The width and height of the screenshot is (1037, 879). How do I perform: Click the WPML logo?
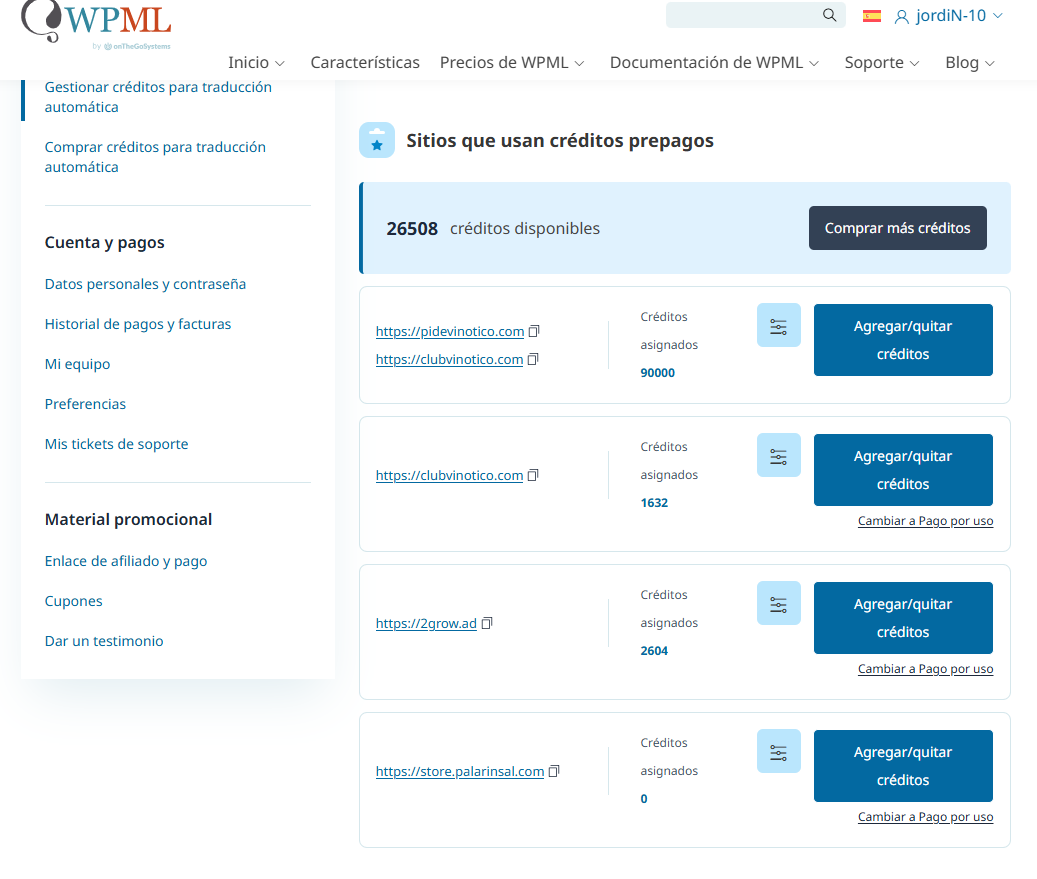click(x=97, y=25)
